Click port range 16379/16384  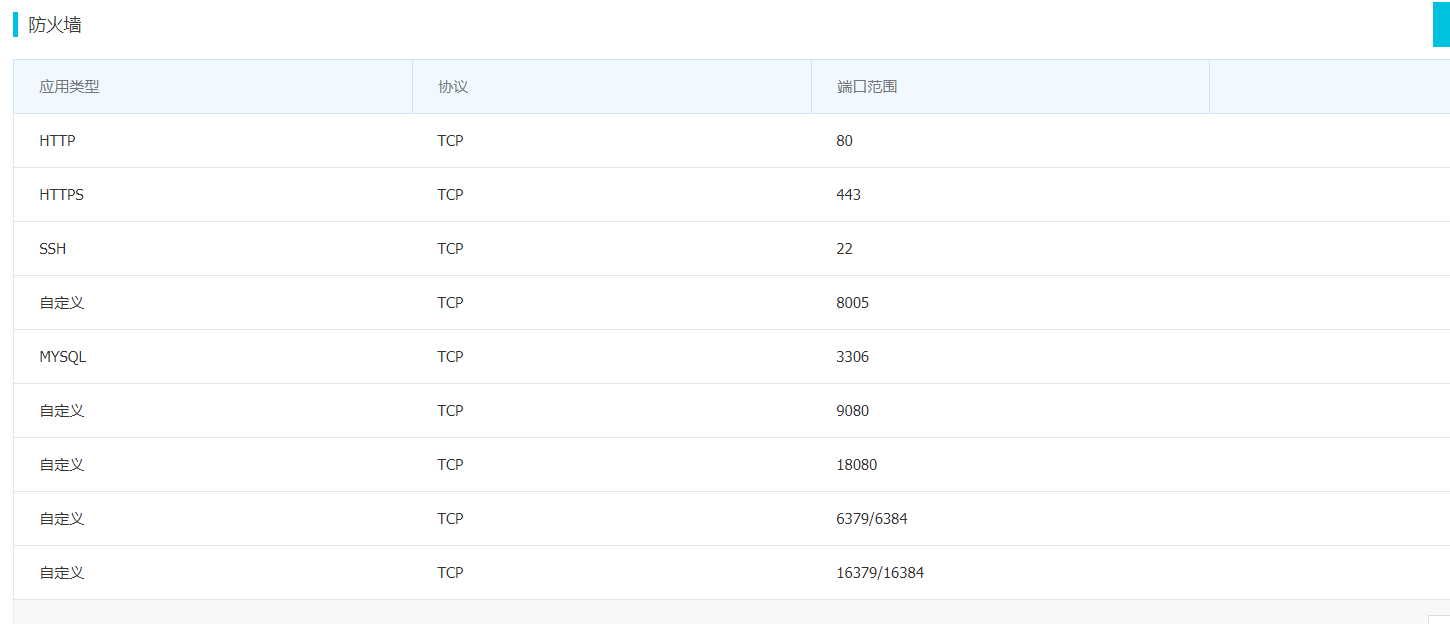pyautogui.click(x=880, y=573)
